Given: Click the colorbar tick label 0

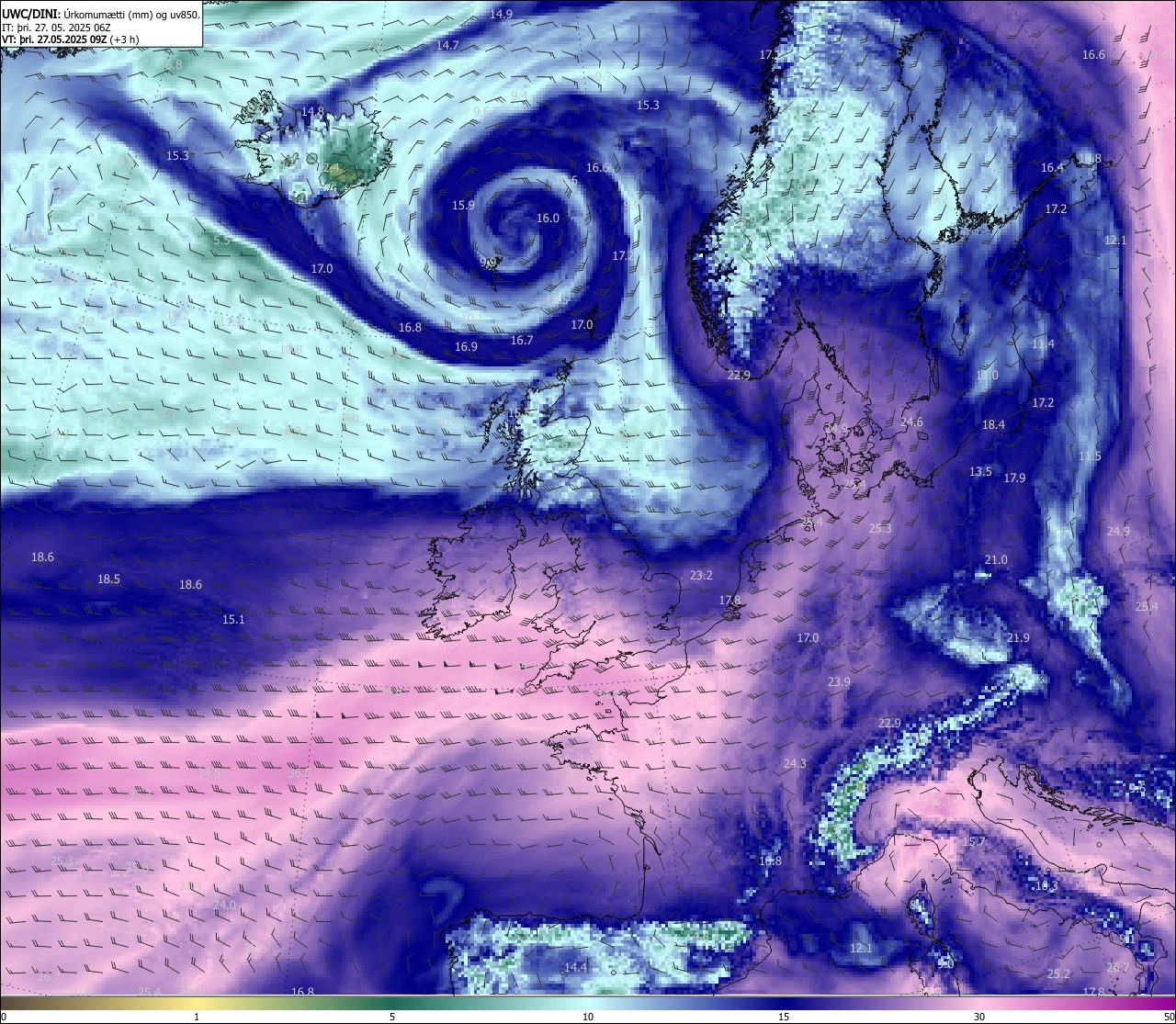Looking at the screenshot, I should tap(4, 1017).
